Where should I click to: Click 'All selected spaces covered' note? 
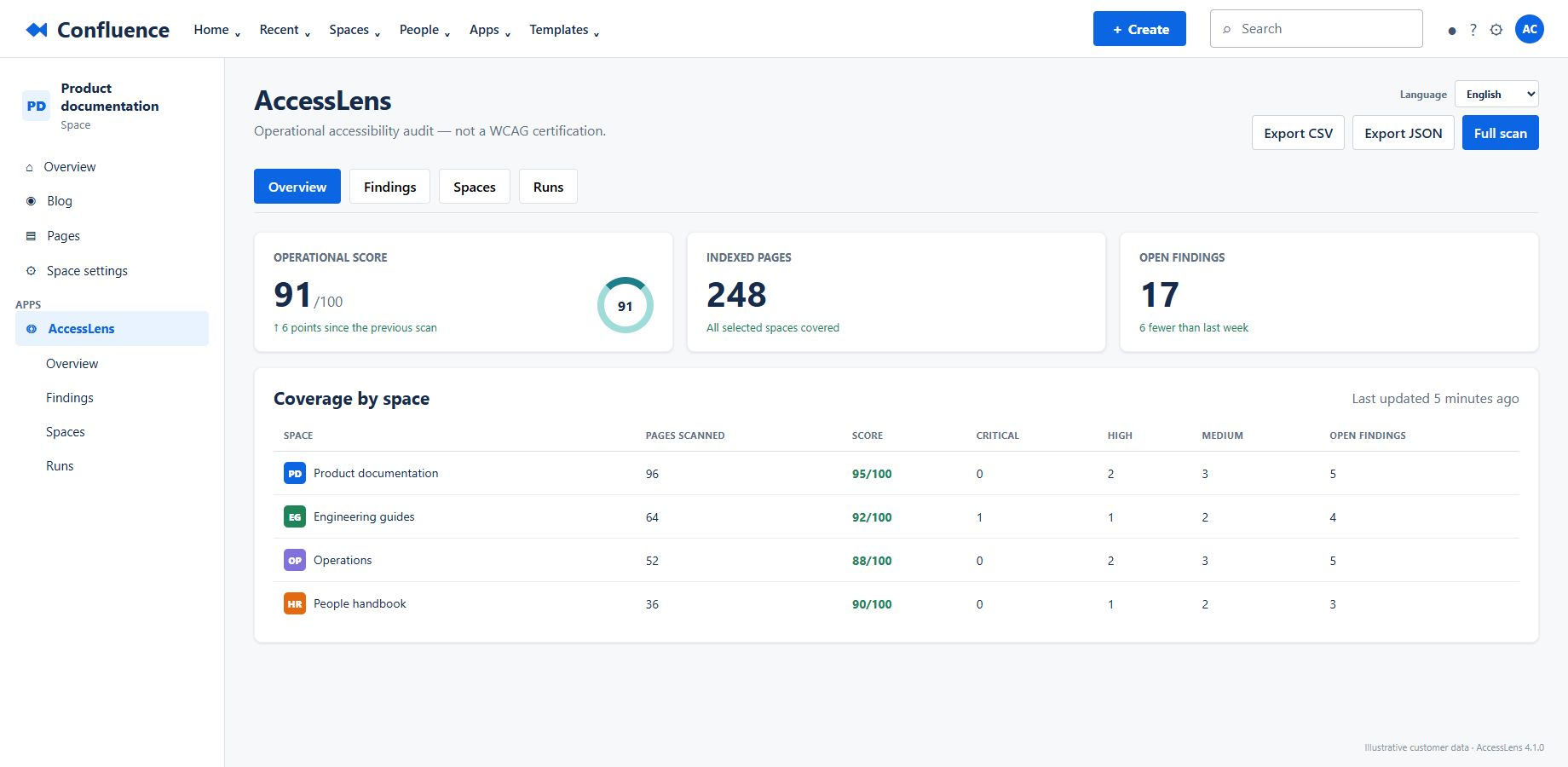773,328
